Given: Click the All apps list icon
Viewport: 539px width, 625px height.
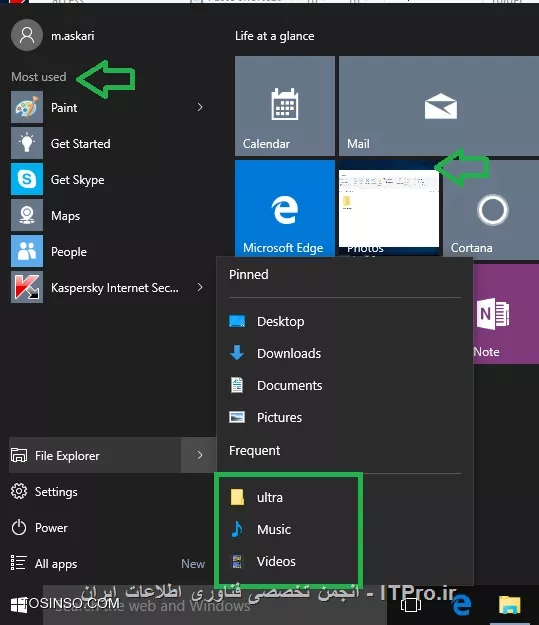Looking at the screenshot, I should pos(19,563).
